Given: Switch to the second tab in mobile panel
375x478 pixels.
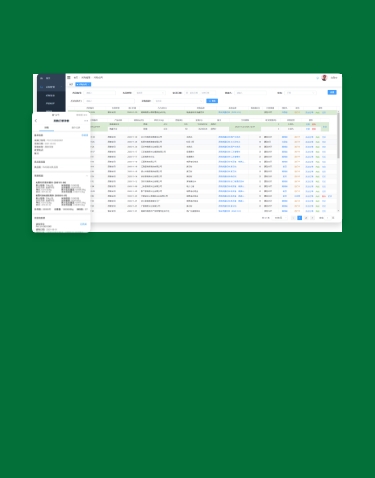Looking at the screenshot, I should point(76,128).
